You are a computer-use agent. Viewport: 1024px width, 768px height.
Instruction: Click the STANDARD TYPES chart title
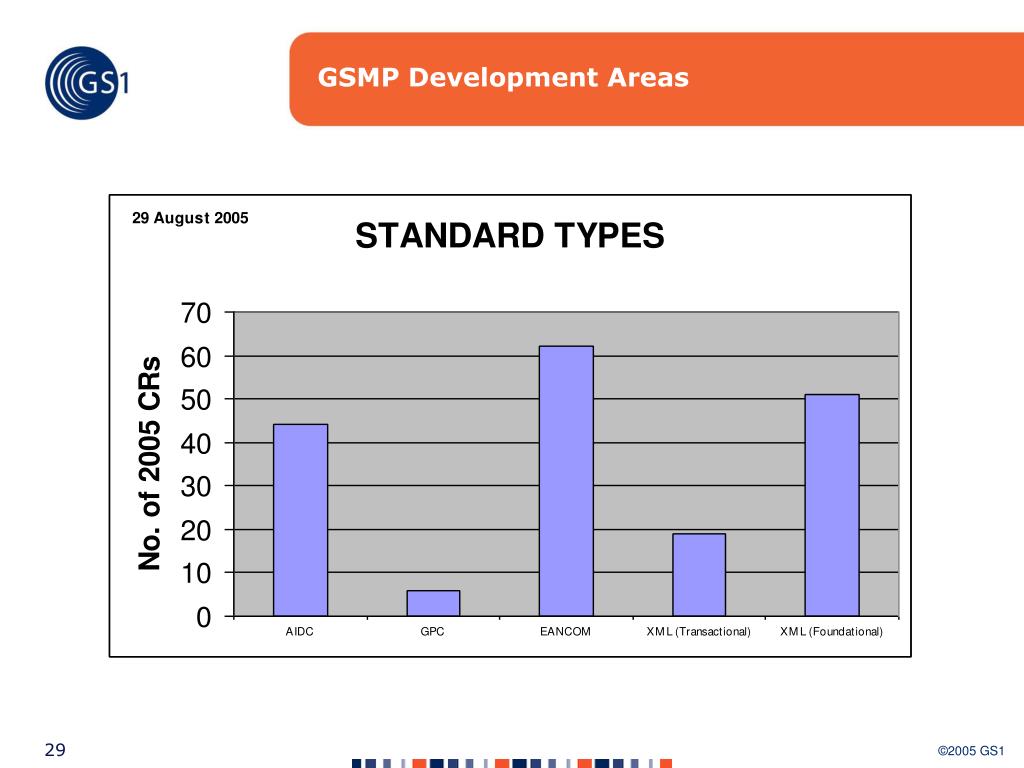(509, 235)
